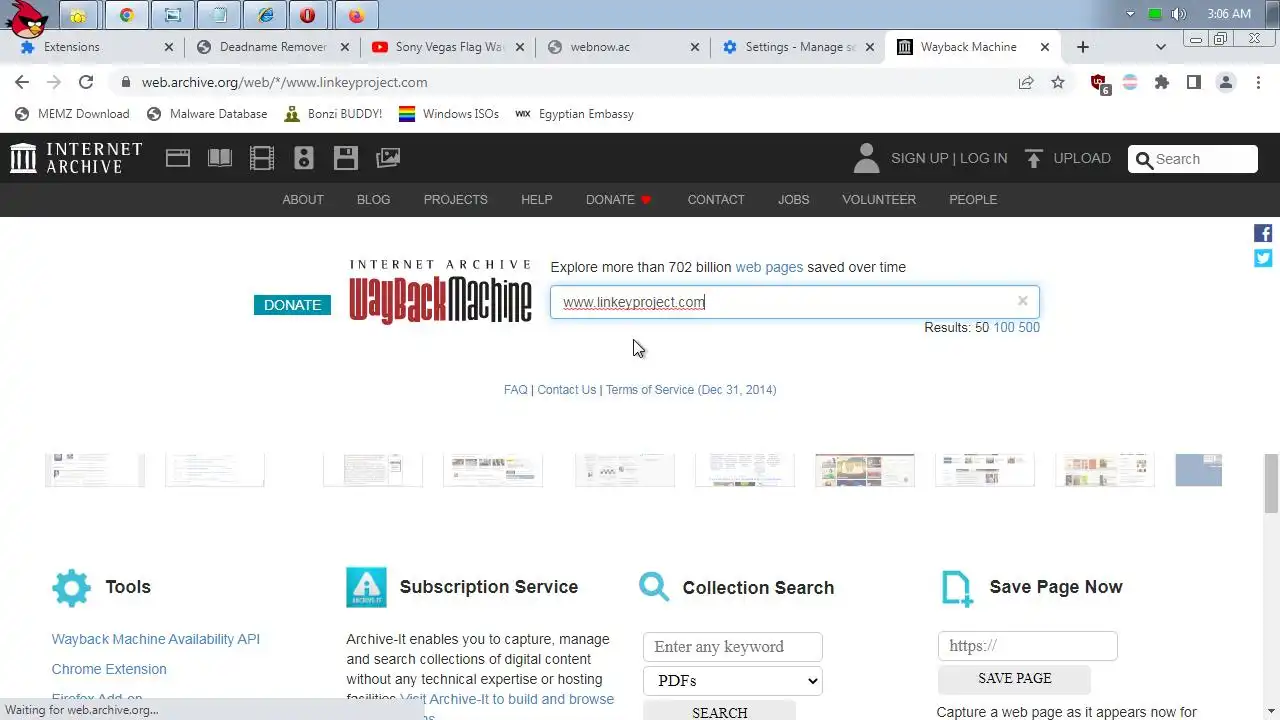Screen dimensions: 1280x720
Task: Click the teal DONATE button
Action: click(x=292, y=305)
